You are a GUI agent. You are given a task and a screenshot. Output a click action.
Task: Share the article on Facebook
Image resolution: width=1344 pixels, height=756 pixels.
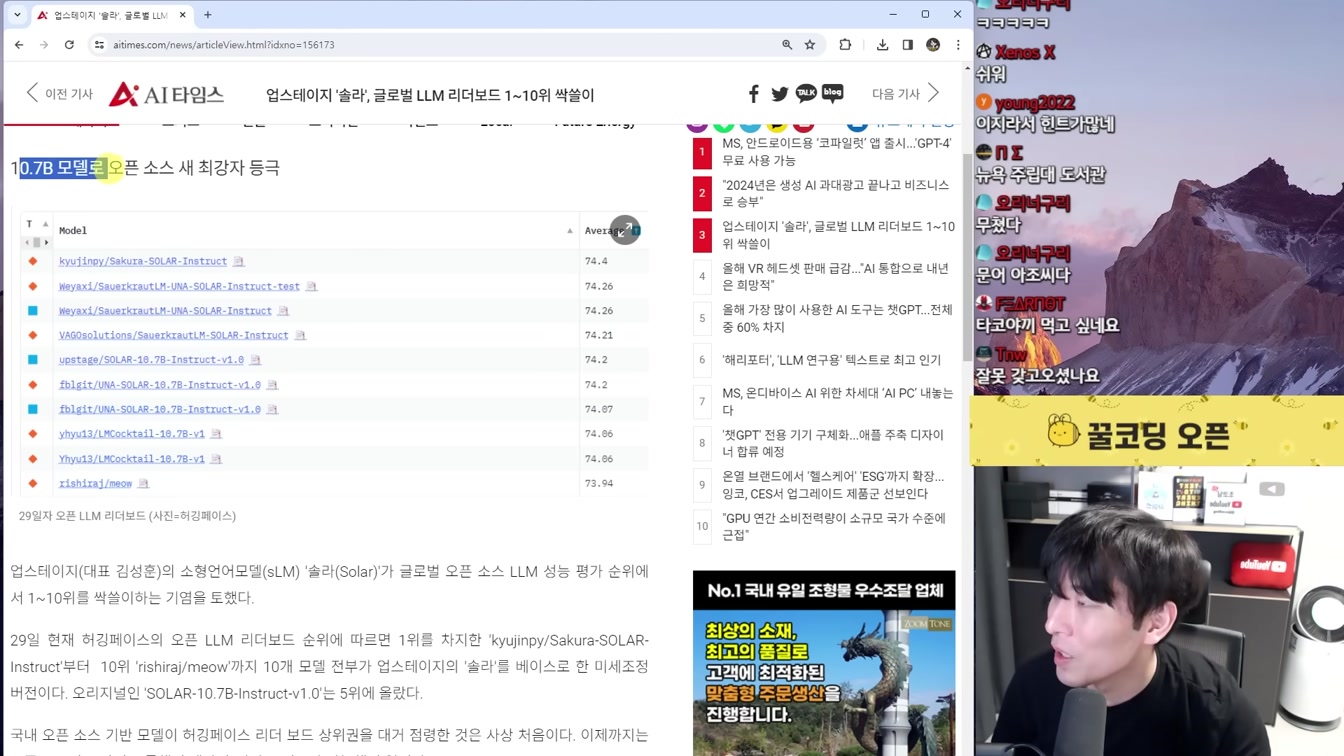[x=753, y=94]
